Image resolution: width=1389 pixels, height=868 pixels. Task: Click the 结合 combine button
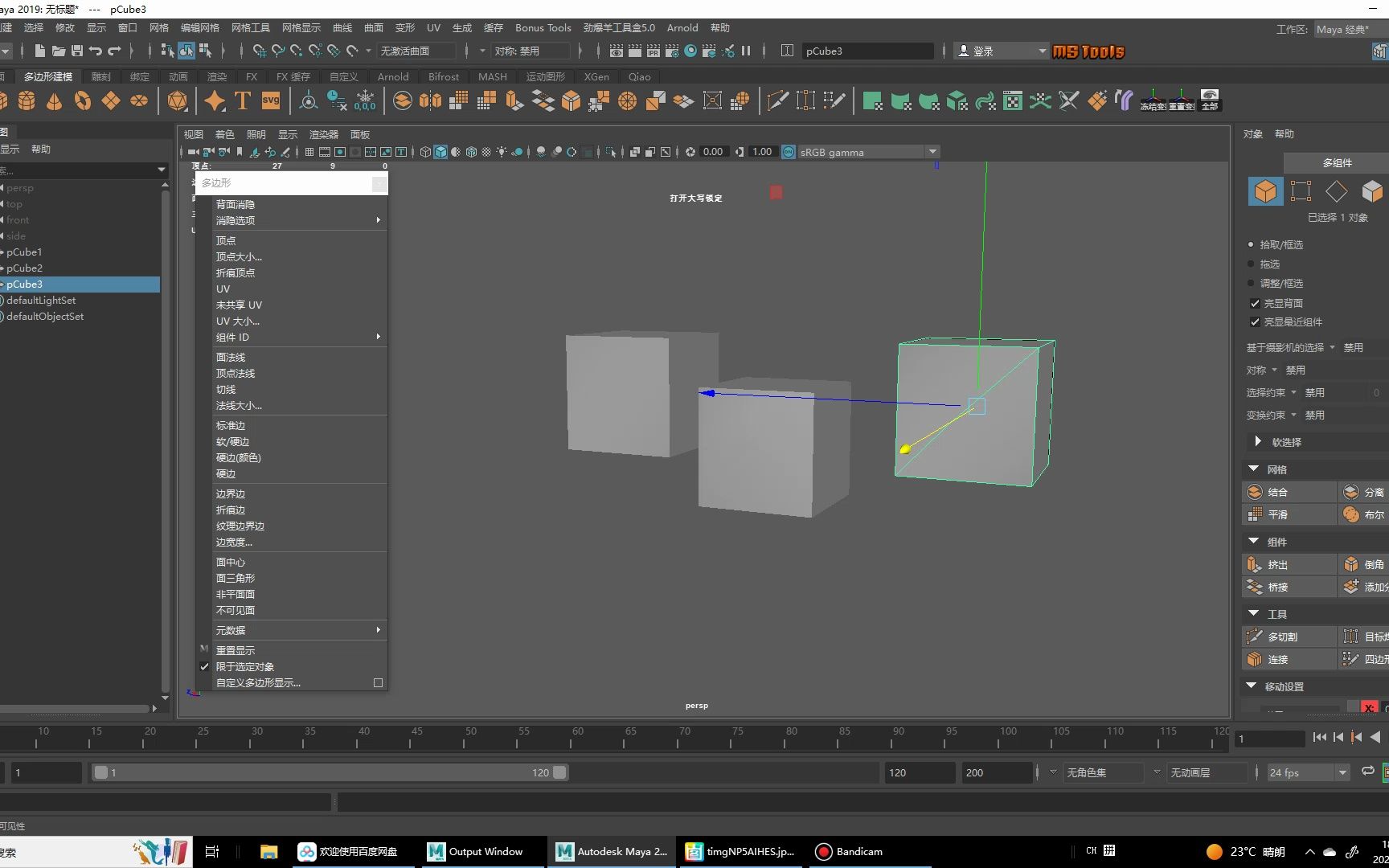[1277, 492]
